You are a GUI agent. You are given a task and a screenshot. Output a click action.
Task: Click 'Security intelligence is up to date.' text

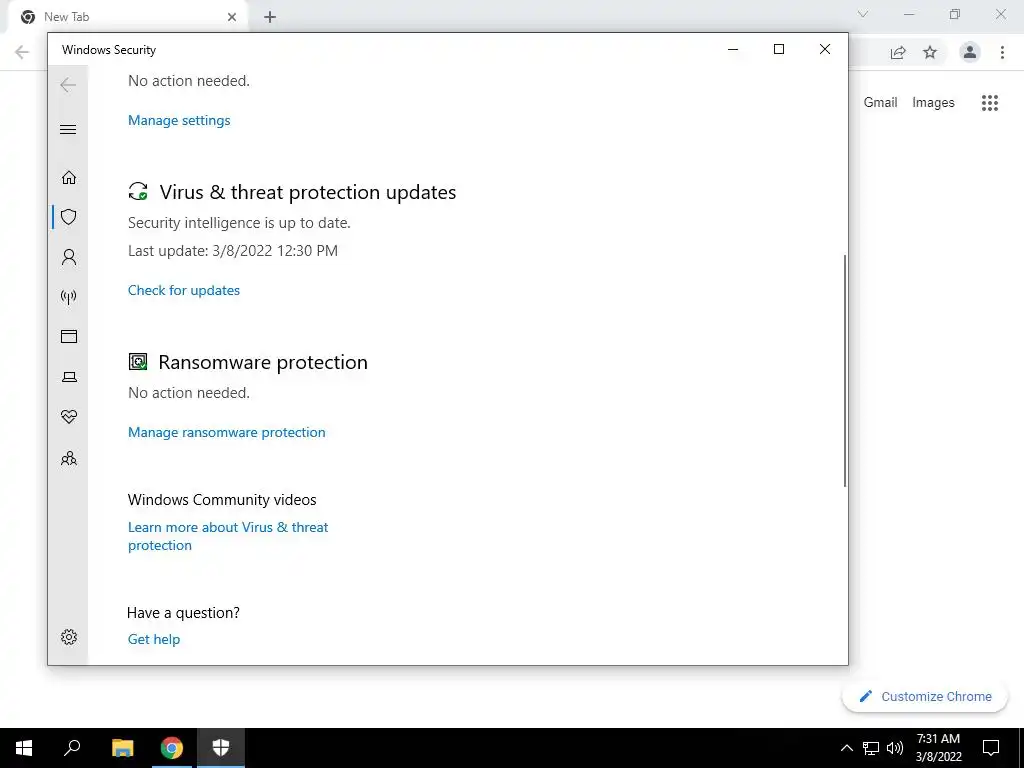(239, 223)
